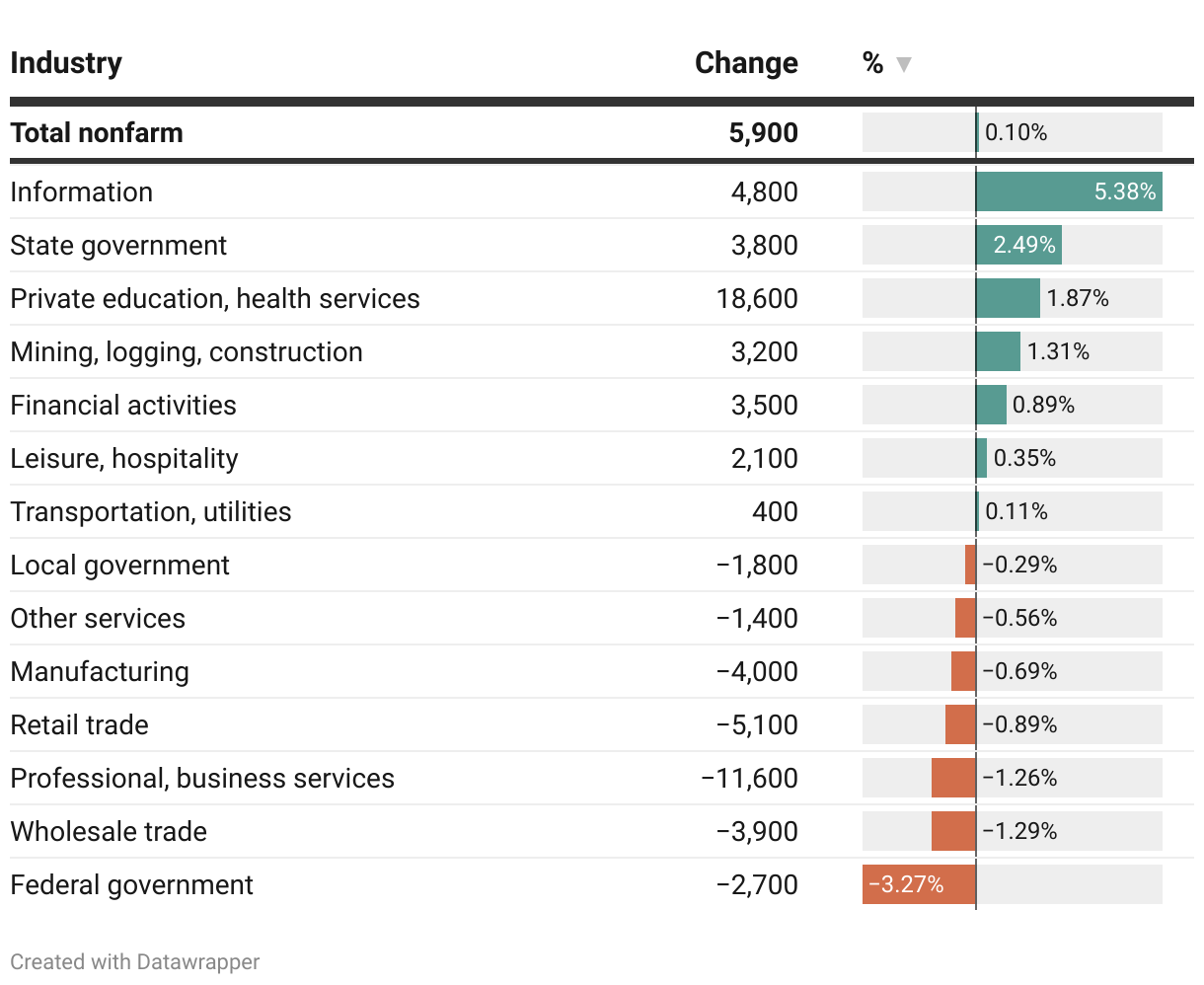Select the Wholesale trade row label
This screenshot has width=1204, height=985.
coord(109,831)
